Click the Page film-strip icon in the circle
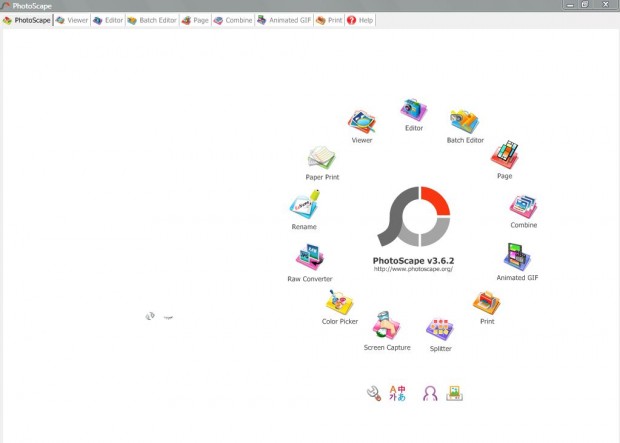Screen dimensions: 620x443 point(505,155)
